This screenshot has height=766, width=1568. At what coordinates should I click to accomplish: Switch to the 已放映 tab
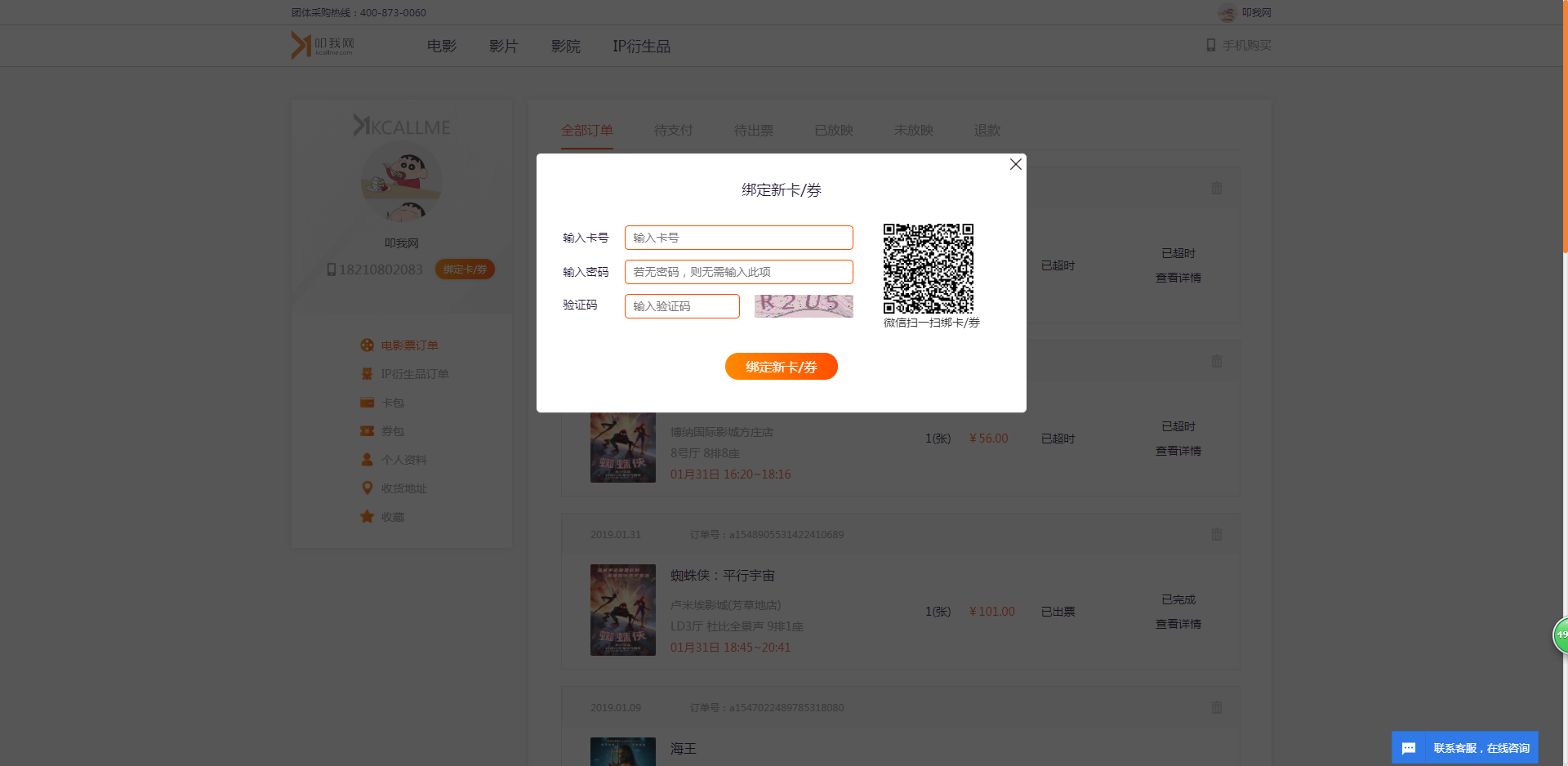[834, 131]
